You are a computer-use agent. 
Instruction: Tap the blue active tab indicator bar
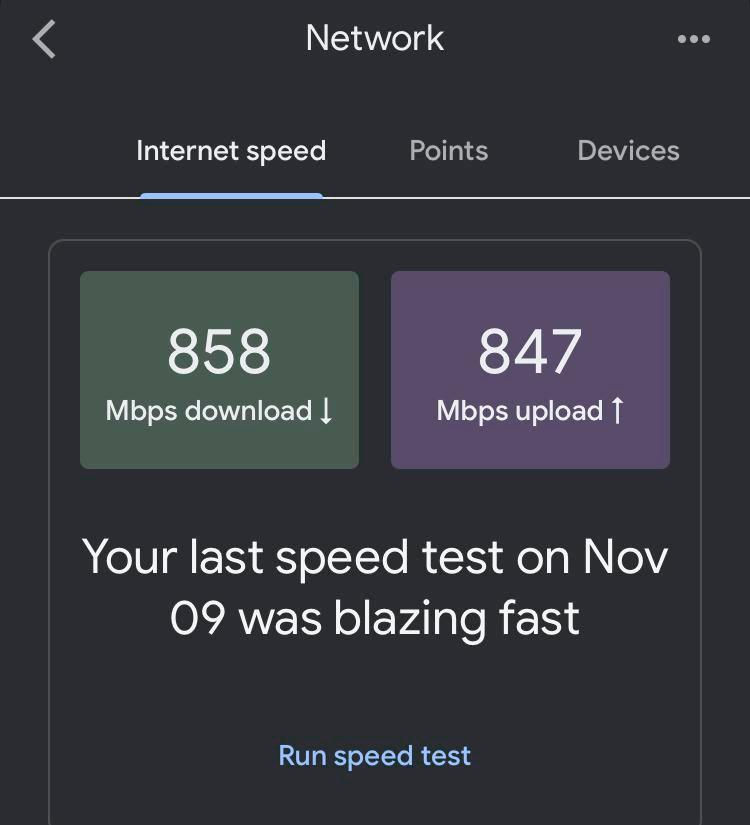(232, 196)
